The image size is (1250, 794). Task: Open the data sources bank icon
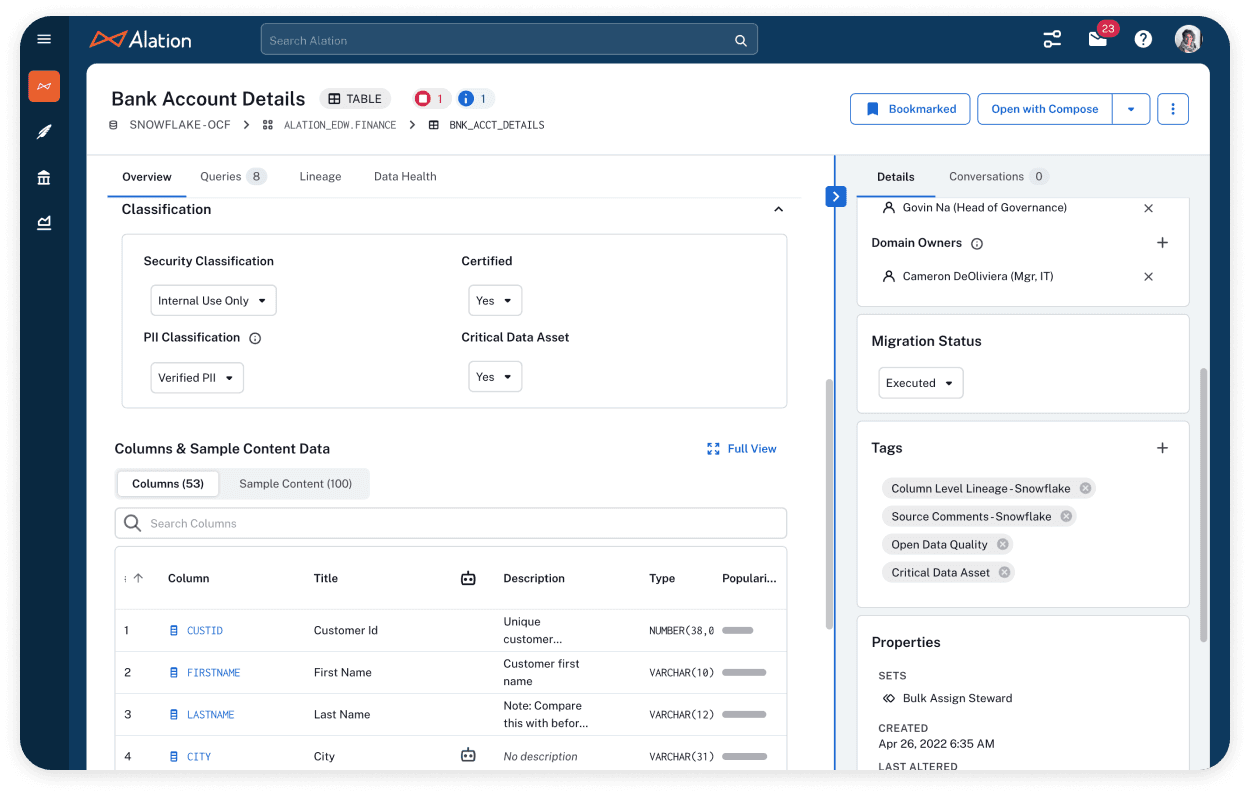43,177
